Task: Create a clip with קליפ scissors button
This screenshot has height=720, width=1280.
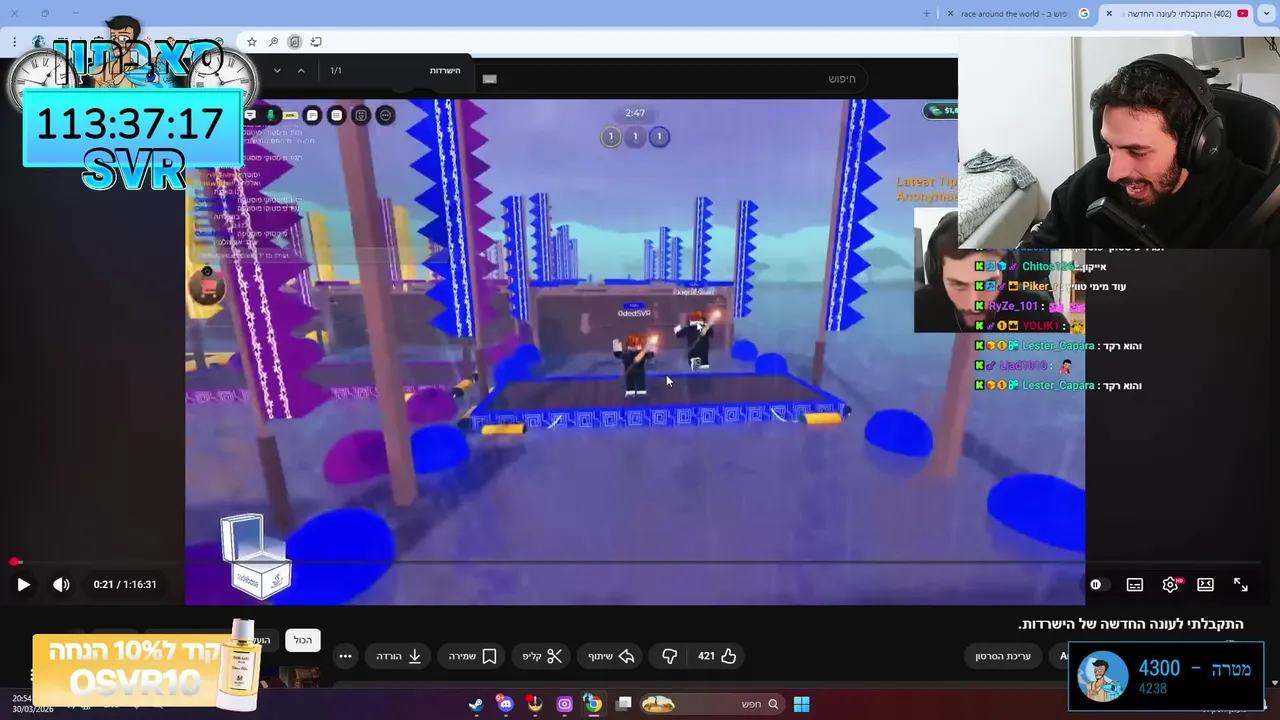Action: click(543, 656)
